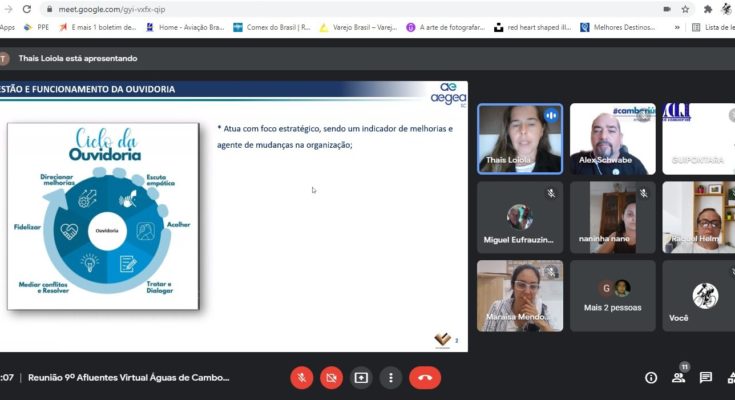Screen dimensions: 735x400
Task: Select Alex Schwabe's video tile
Action: (612, 139)
